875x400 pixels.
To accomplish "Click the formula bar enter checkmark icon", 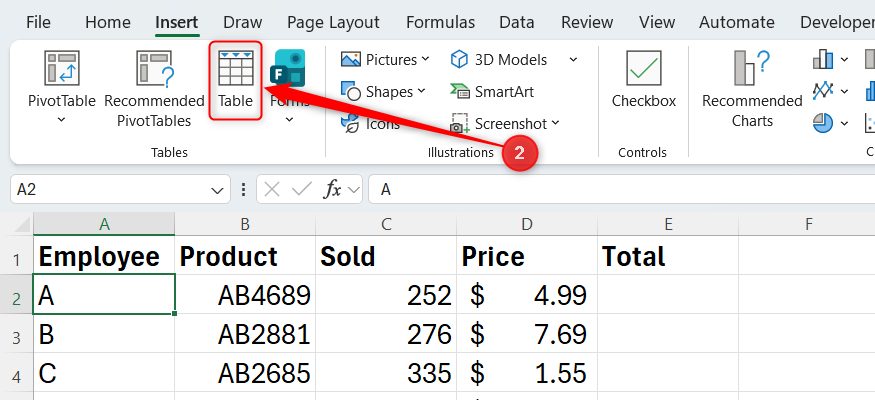I will [302, 190].
